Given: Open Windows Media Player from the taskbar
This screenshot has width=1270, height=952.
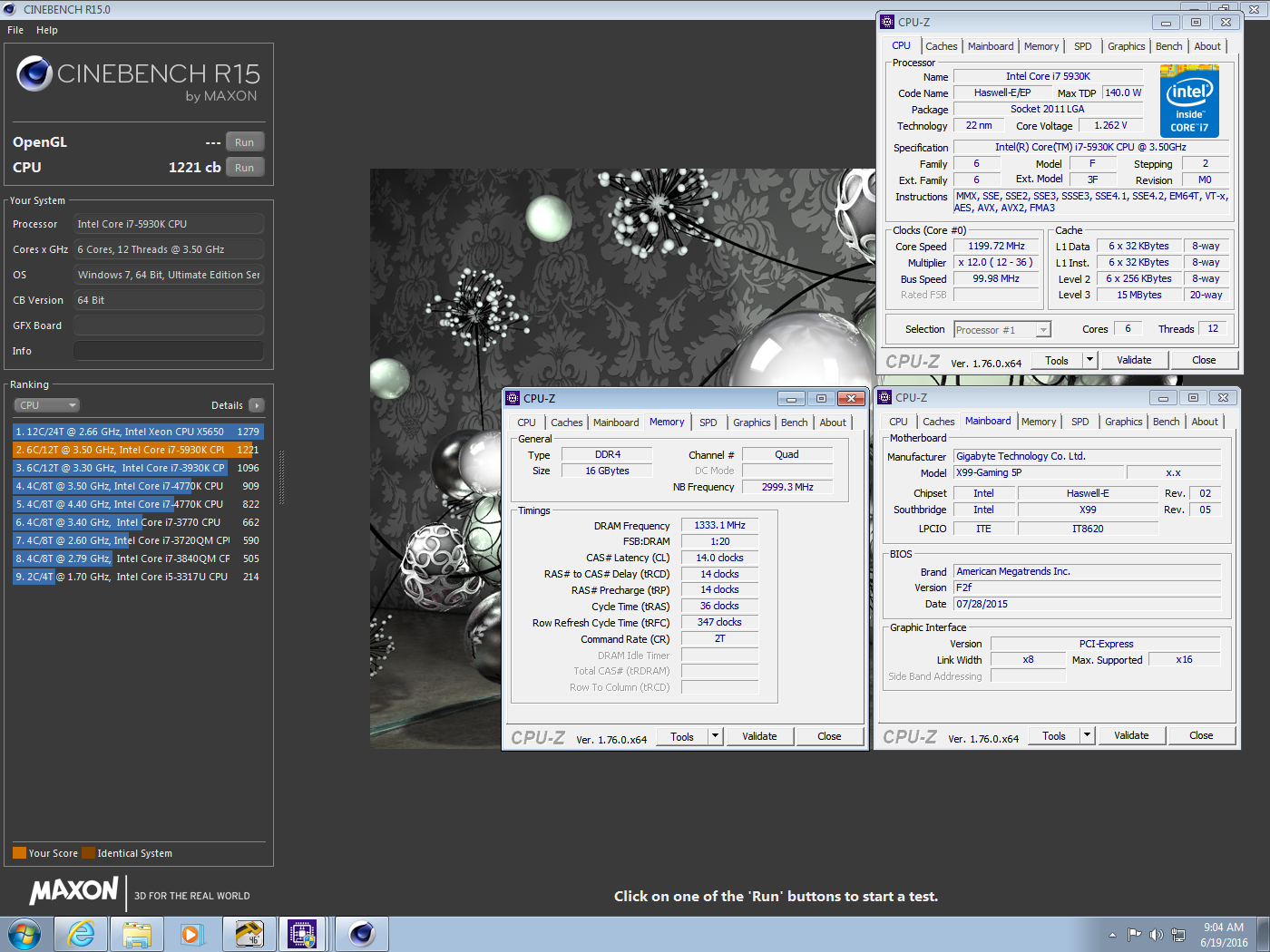Looking at the screenshot, I should (191, 934).
